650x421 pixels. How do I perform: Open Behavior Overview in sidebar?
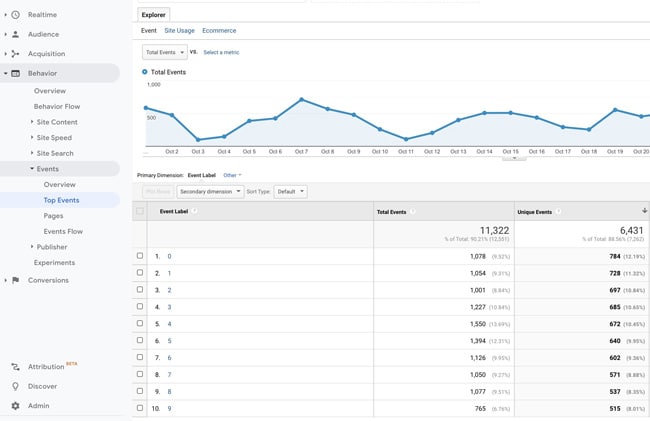50,91
